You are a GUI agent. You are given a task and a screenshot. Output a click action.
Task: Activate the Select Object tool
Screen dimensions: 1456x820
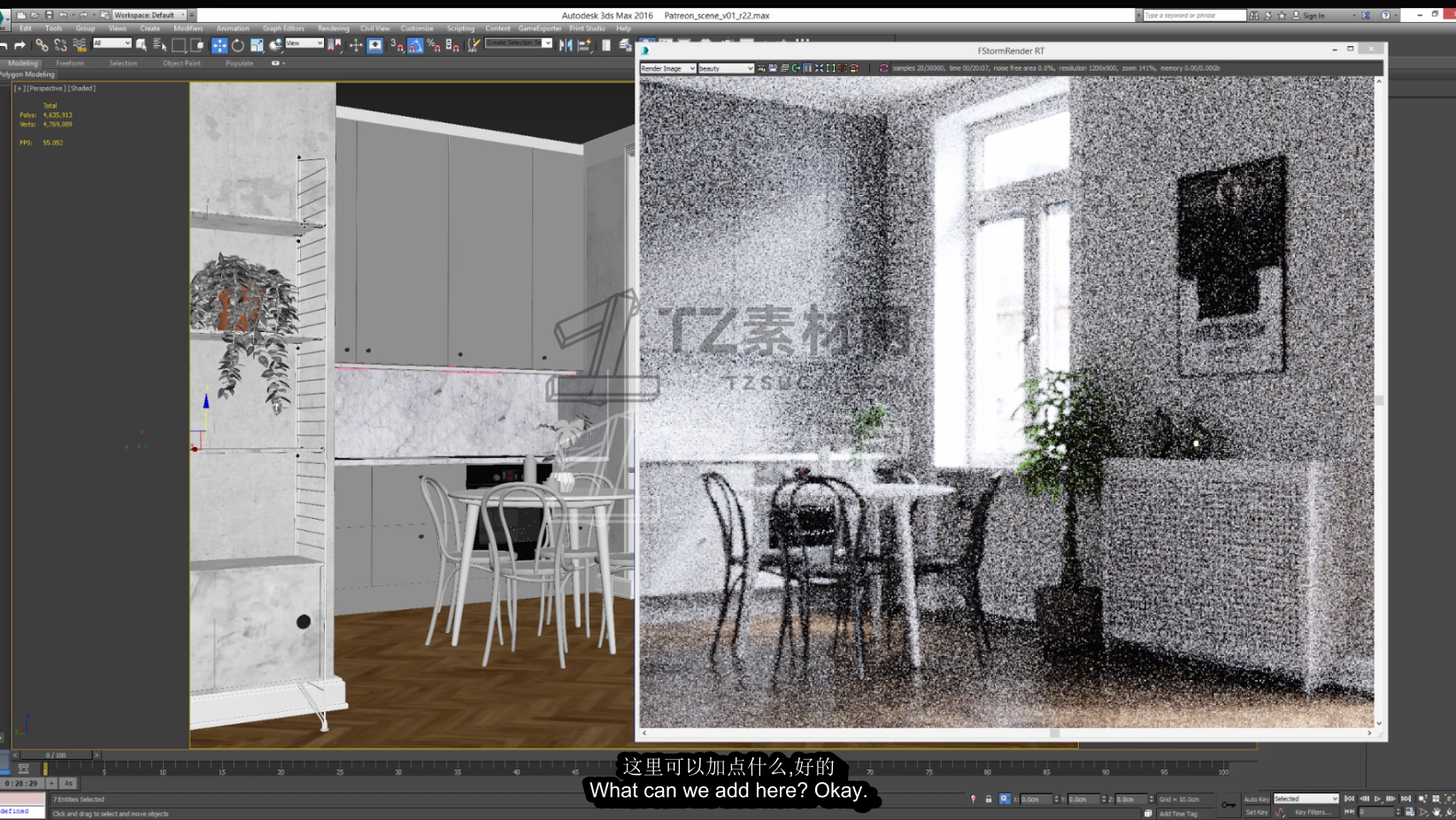pos(142,45)
